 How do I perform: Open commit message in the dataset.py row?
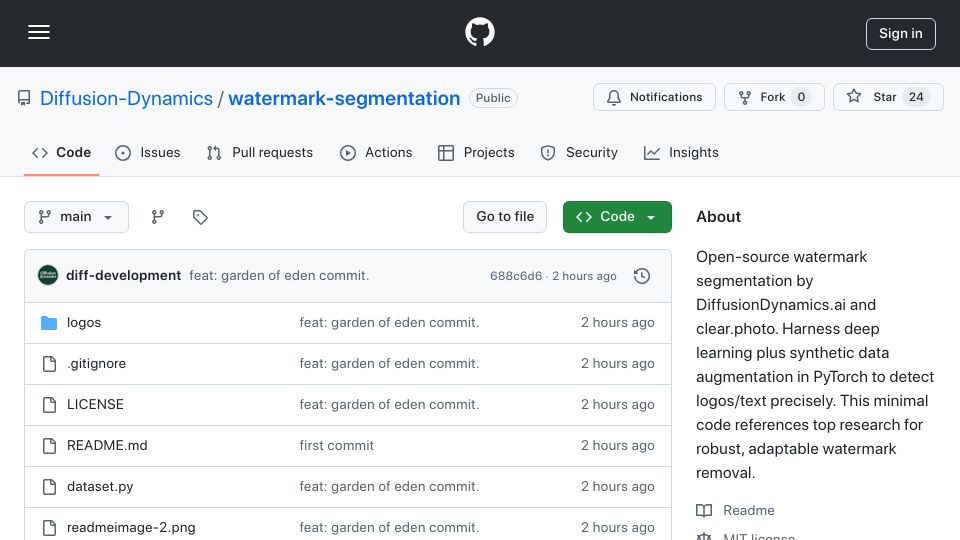(x=389, y=487)
